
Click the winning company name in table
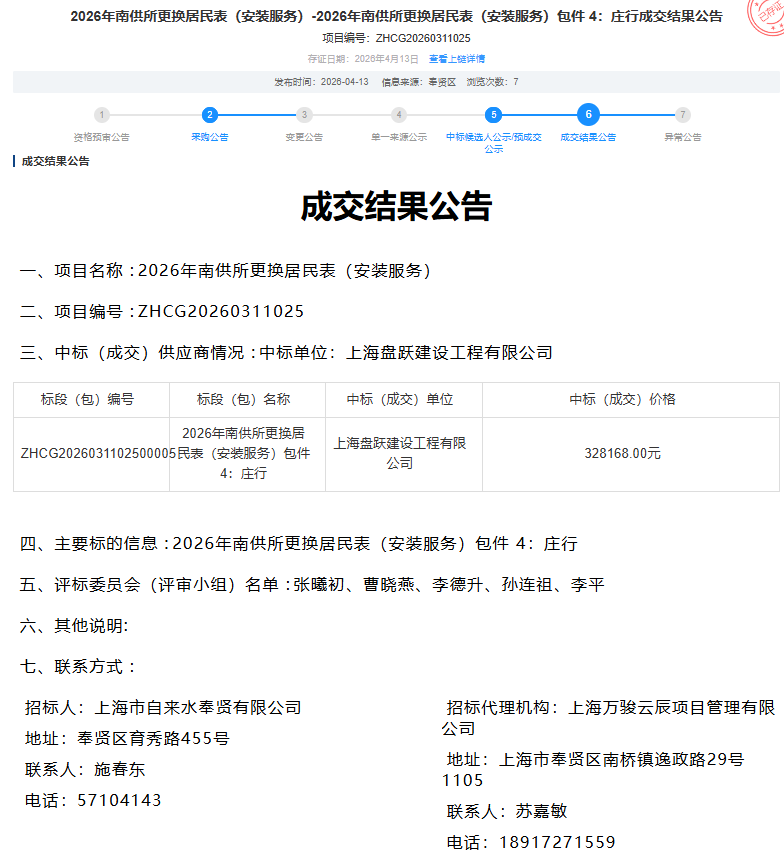(400, 453)
